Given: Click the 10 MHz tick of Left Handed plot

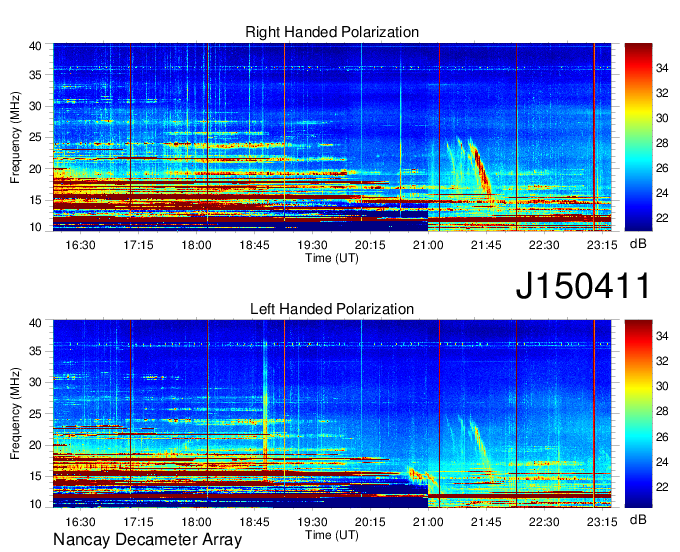Looking at the screenshot, I should [x=35, y=504].
